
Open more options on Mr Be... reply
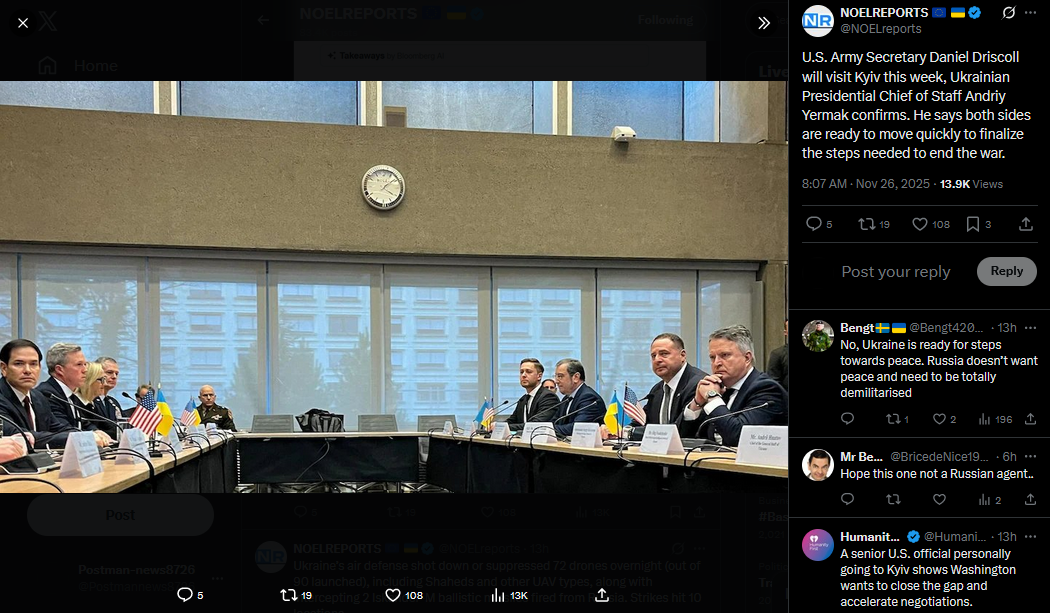point(1031,456)
